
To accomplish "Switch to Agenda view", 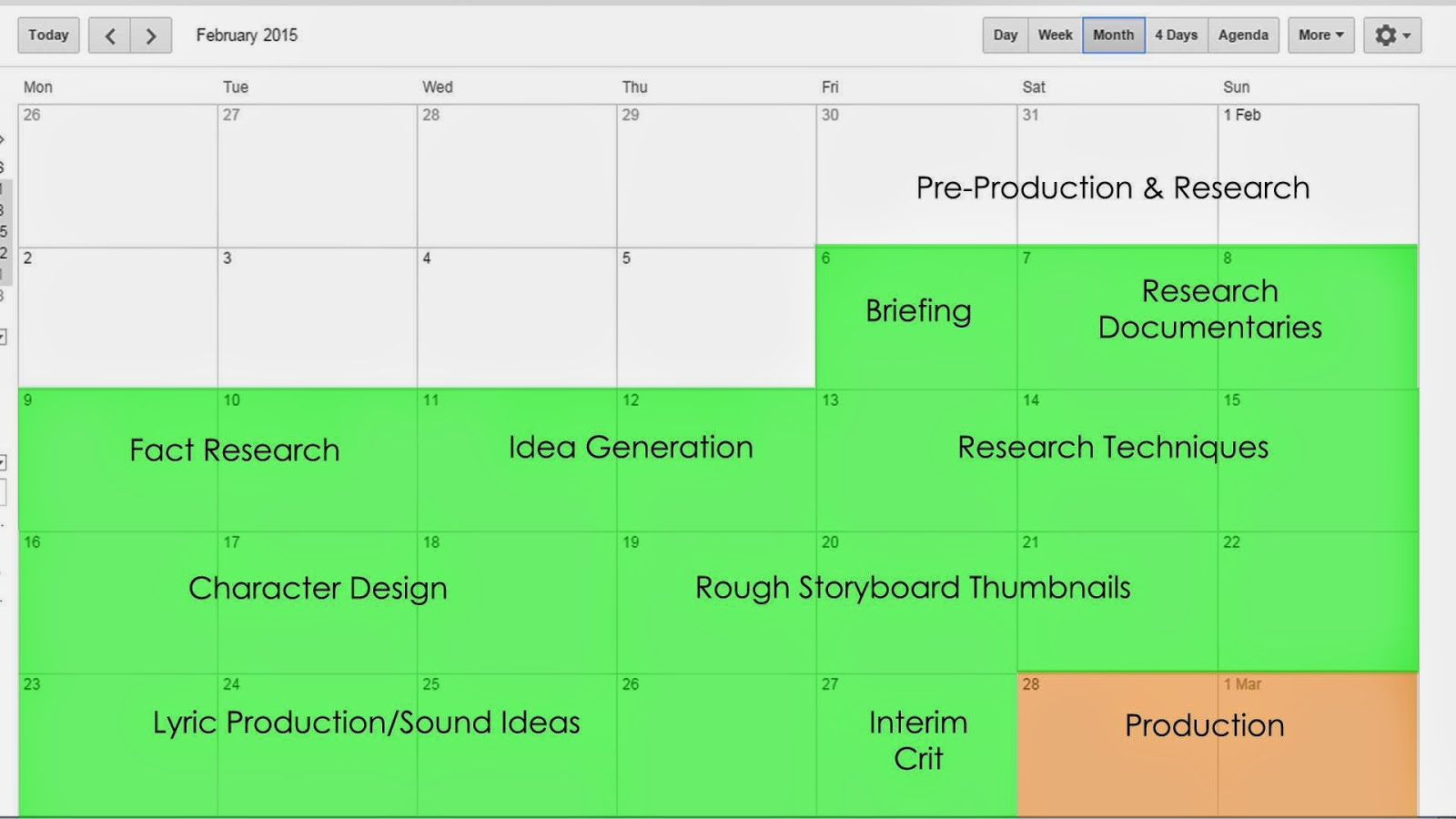I will click(x=1243, y=35).
